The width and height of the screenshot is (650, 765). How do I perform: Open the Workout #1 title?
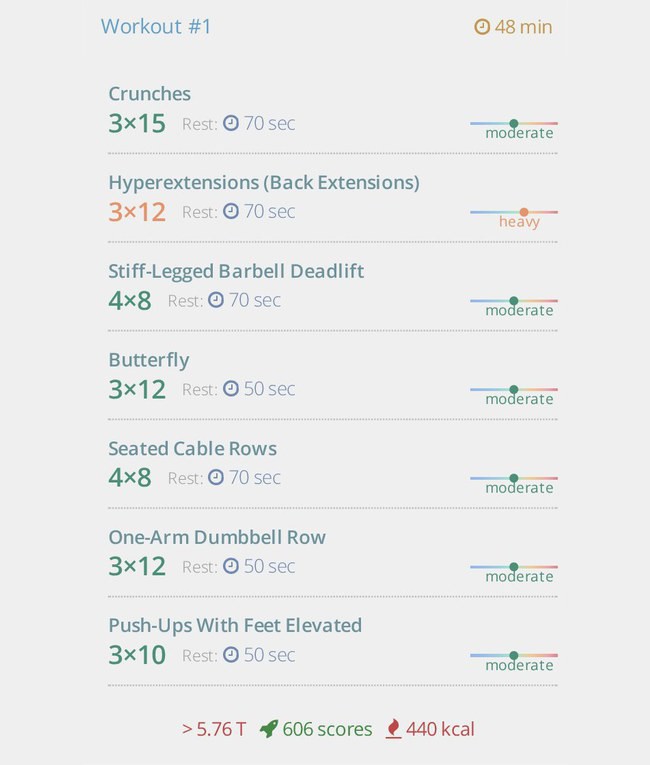coord(156,27)
